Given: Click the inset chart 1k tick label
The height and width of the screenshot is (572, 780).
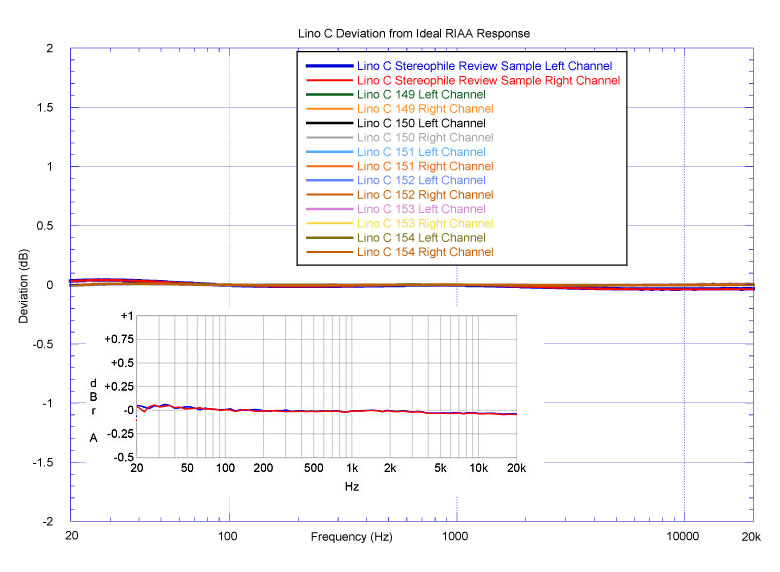Looking at the screenshot, I should point(352,468).
